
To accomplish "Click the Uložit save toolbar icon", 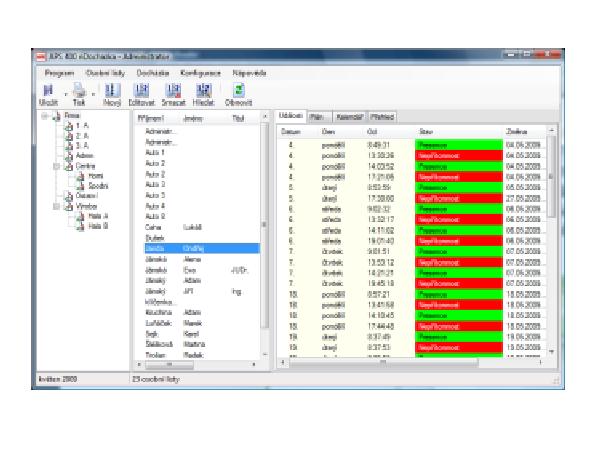I will [48, 92].
